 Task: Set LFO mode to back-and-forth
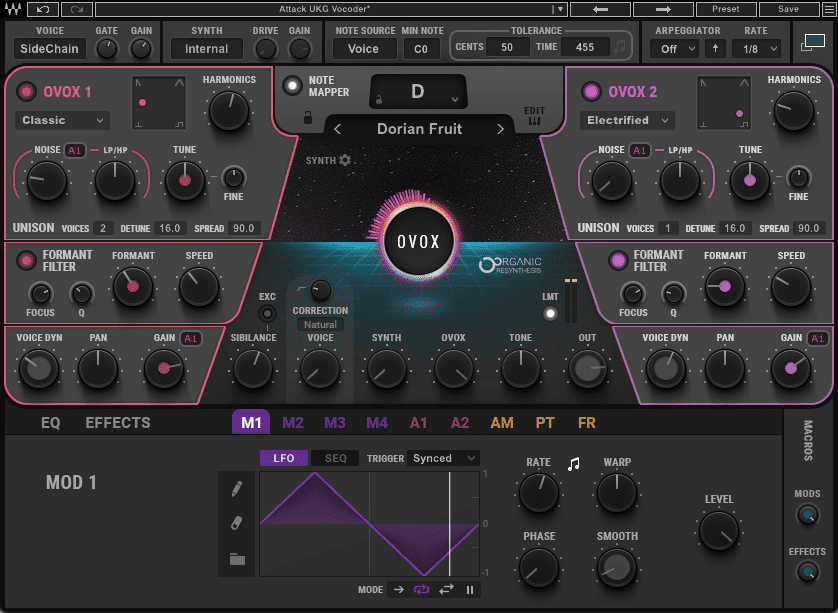pyautogui.click(x=446, y=589)
